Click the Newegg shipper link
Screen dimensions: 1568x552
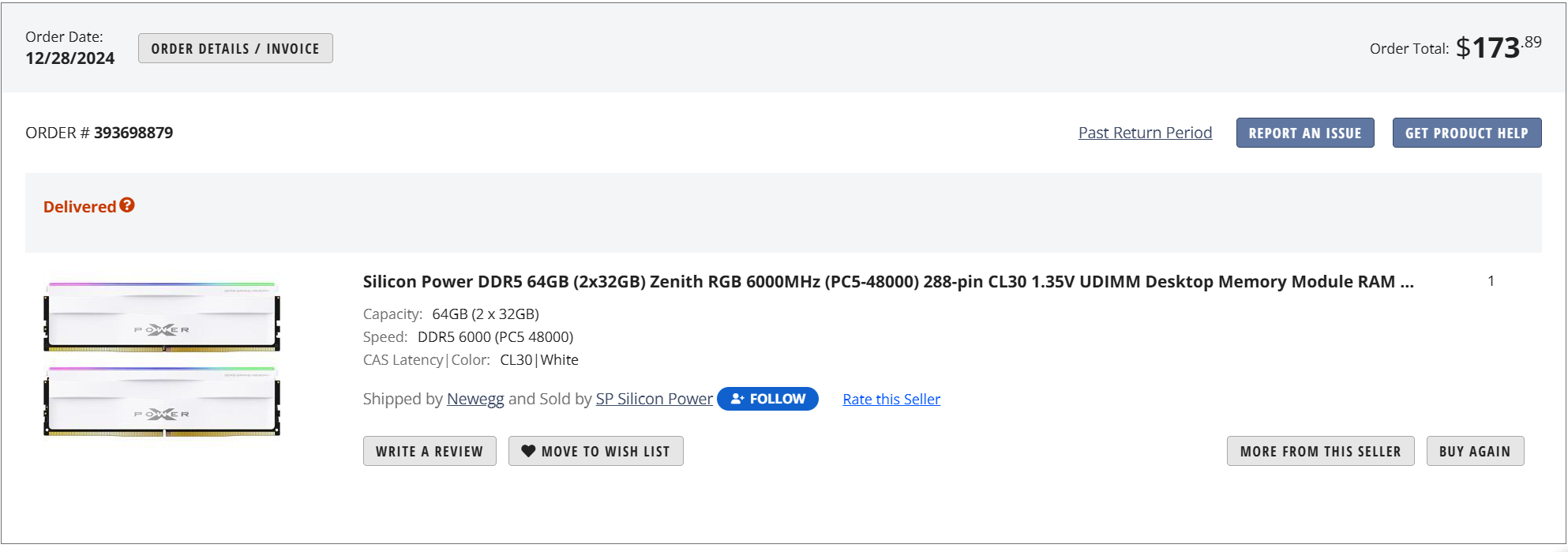tap(475, 399)
